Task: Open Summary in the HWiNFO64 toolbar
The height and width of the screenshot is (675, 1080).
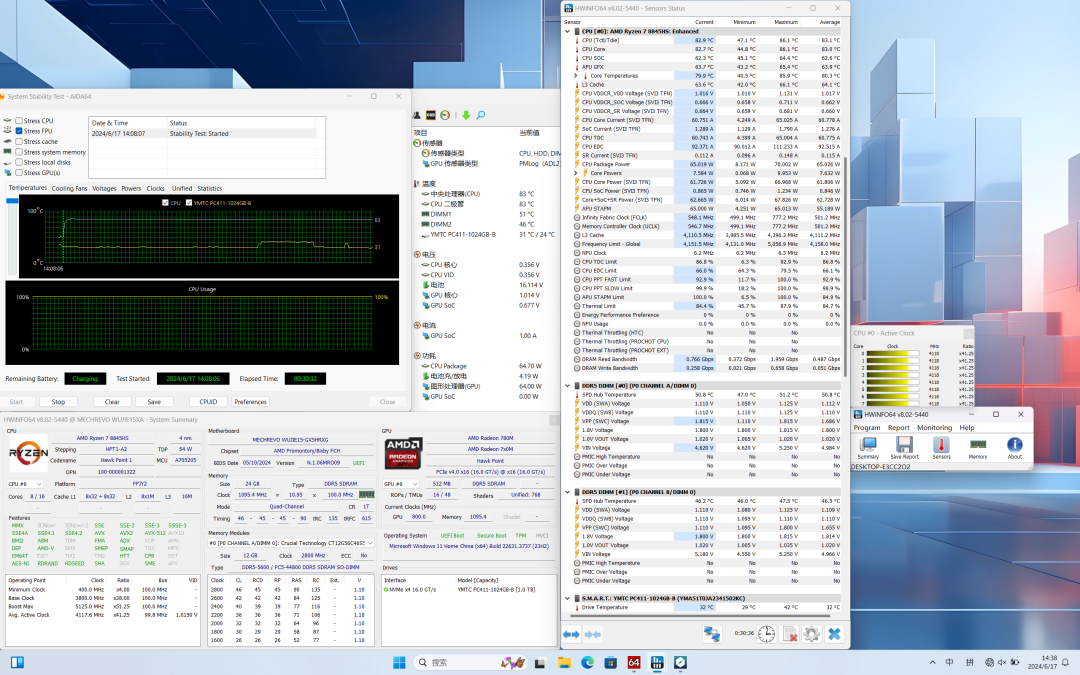Action: (868, 446)
